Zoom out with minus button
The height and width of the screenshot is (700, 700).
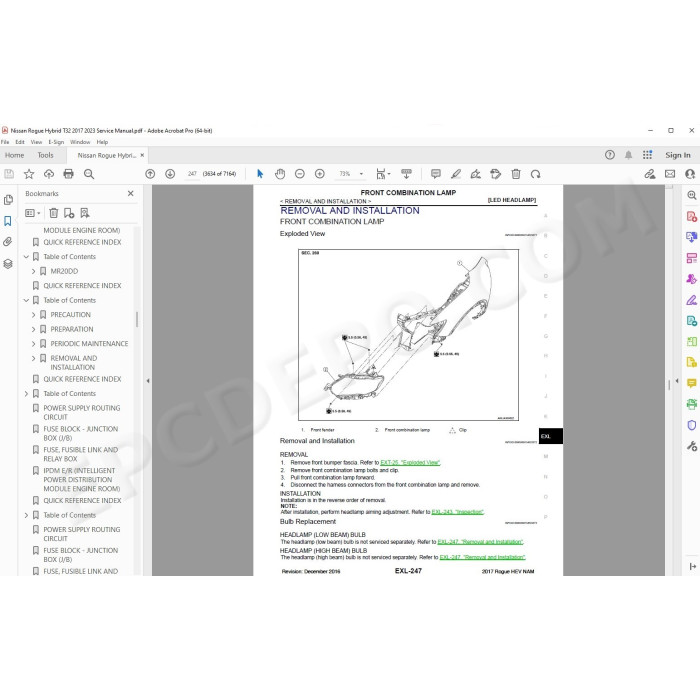point(300,174)
